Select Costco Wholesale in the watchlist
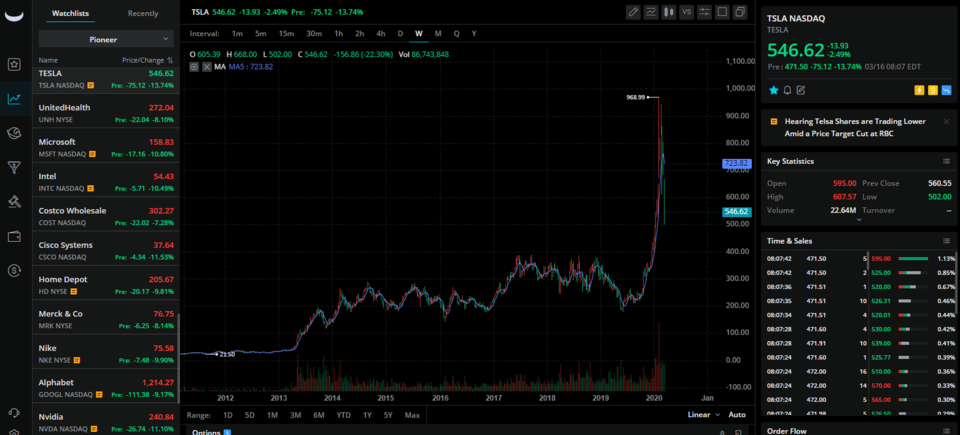The height and width of the screenshot is (435, 960). point(106,216)
